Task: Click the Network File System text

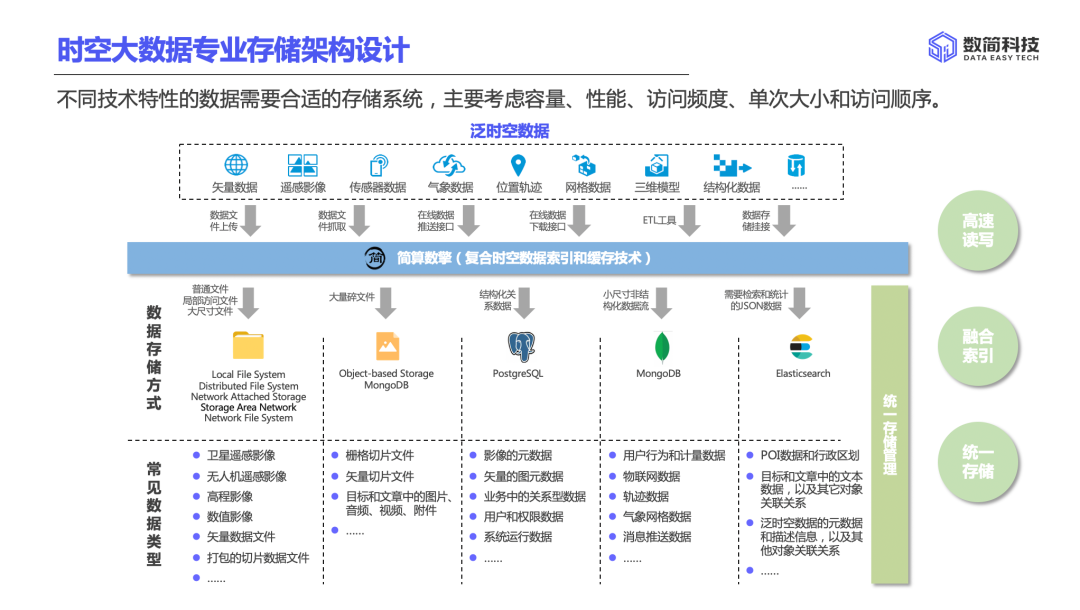Action: coord(249,418)
